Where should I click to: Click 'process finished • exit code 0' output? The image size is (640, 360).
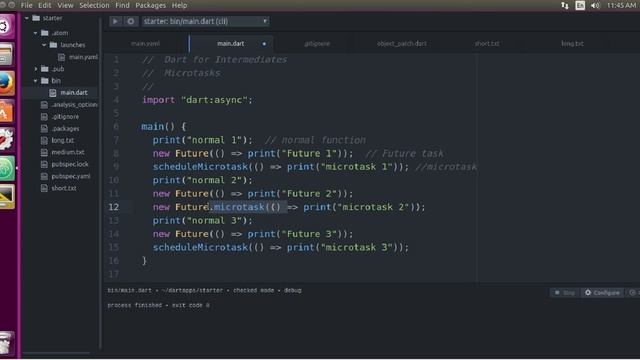click(x=159, y=305)
